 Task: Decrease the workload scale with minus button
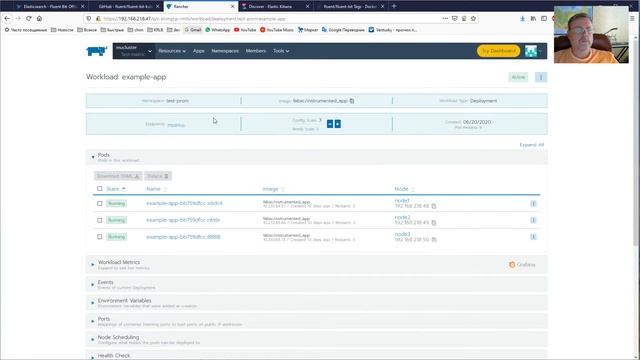tap(330, 124)
